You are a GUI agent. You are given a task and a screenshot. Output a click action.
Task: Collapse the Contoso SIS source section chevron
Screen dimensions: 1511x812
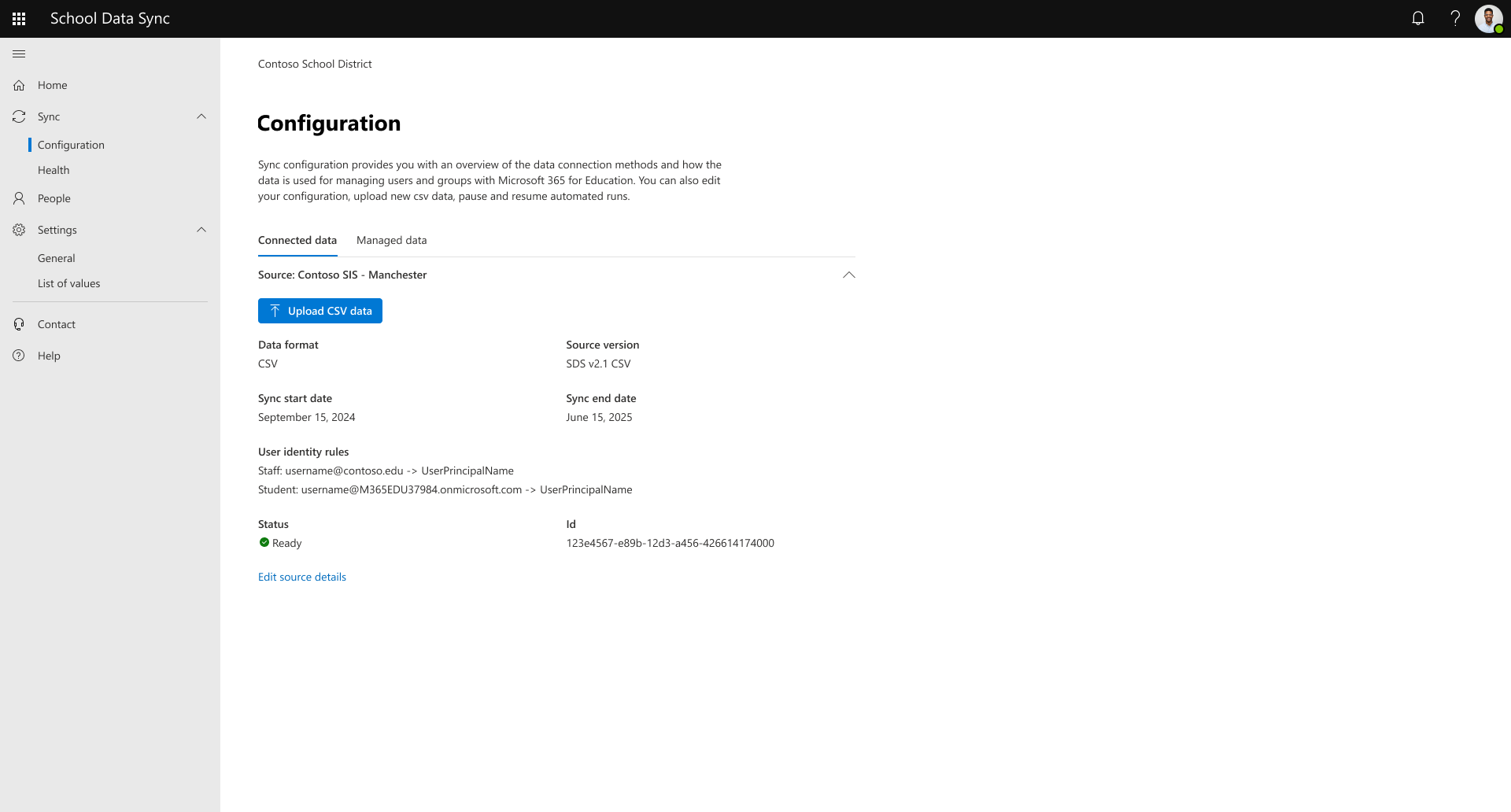(x=848, y=275)
